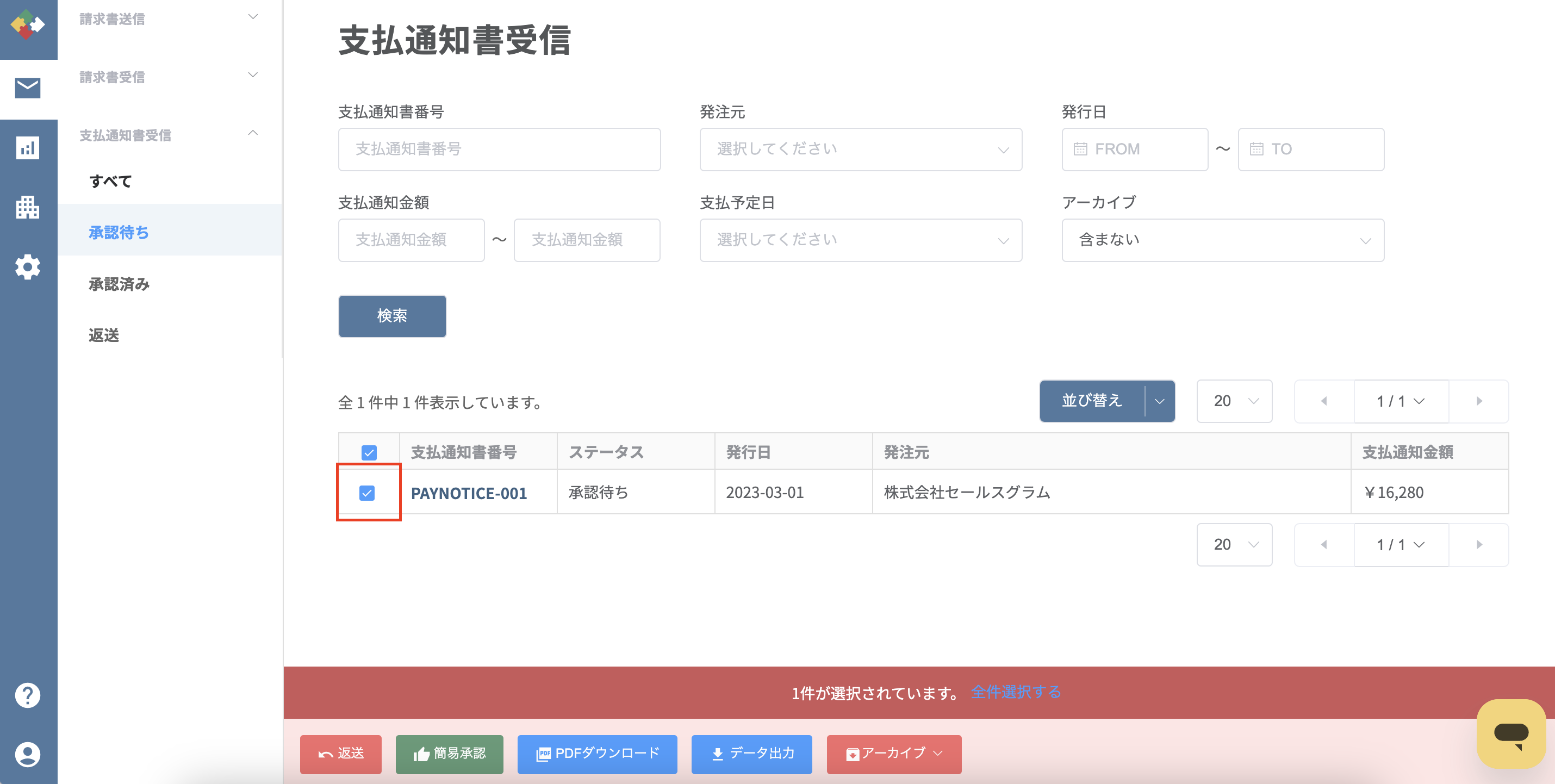Uncheck the PAYNOTICE-001 row checkbox

pyautogui.click(x=367, y=493)
